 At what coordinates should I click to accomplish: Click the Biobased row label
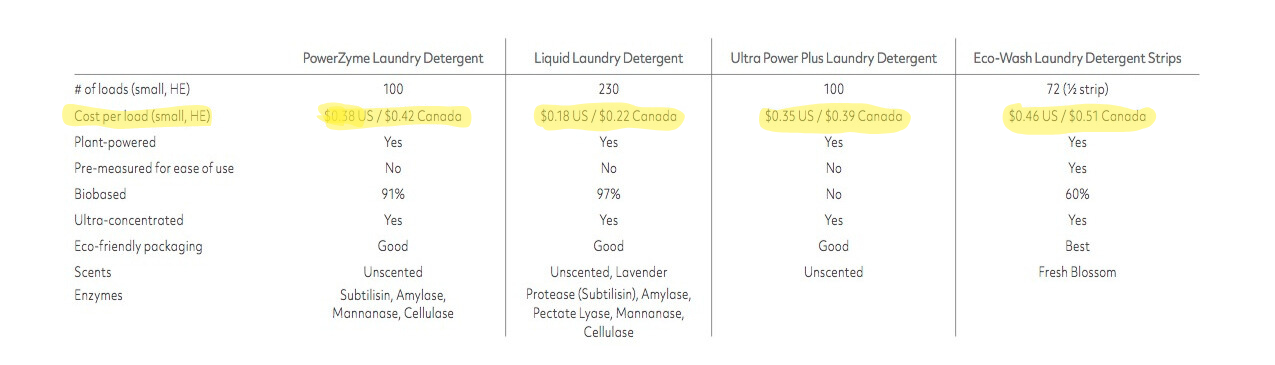click(x=100, y=194)
